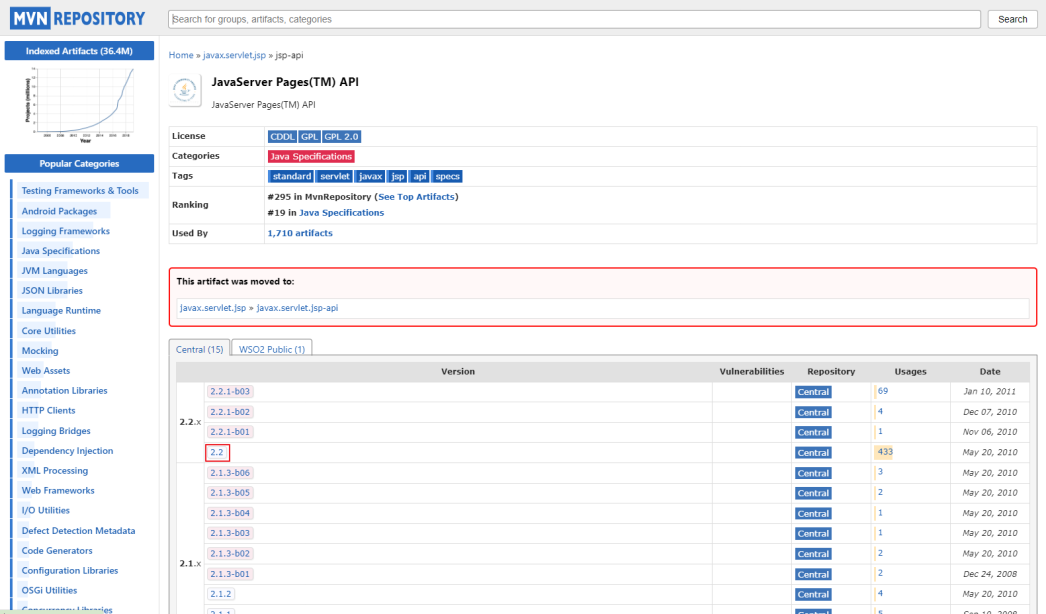The width and height of the screenshot is (1046, 614).
Task: Open version 2.1.3-b05
Action: pos(229,493)
